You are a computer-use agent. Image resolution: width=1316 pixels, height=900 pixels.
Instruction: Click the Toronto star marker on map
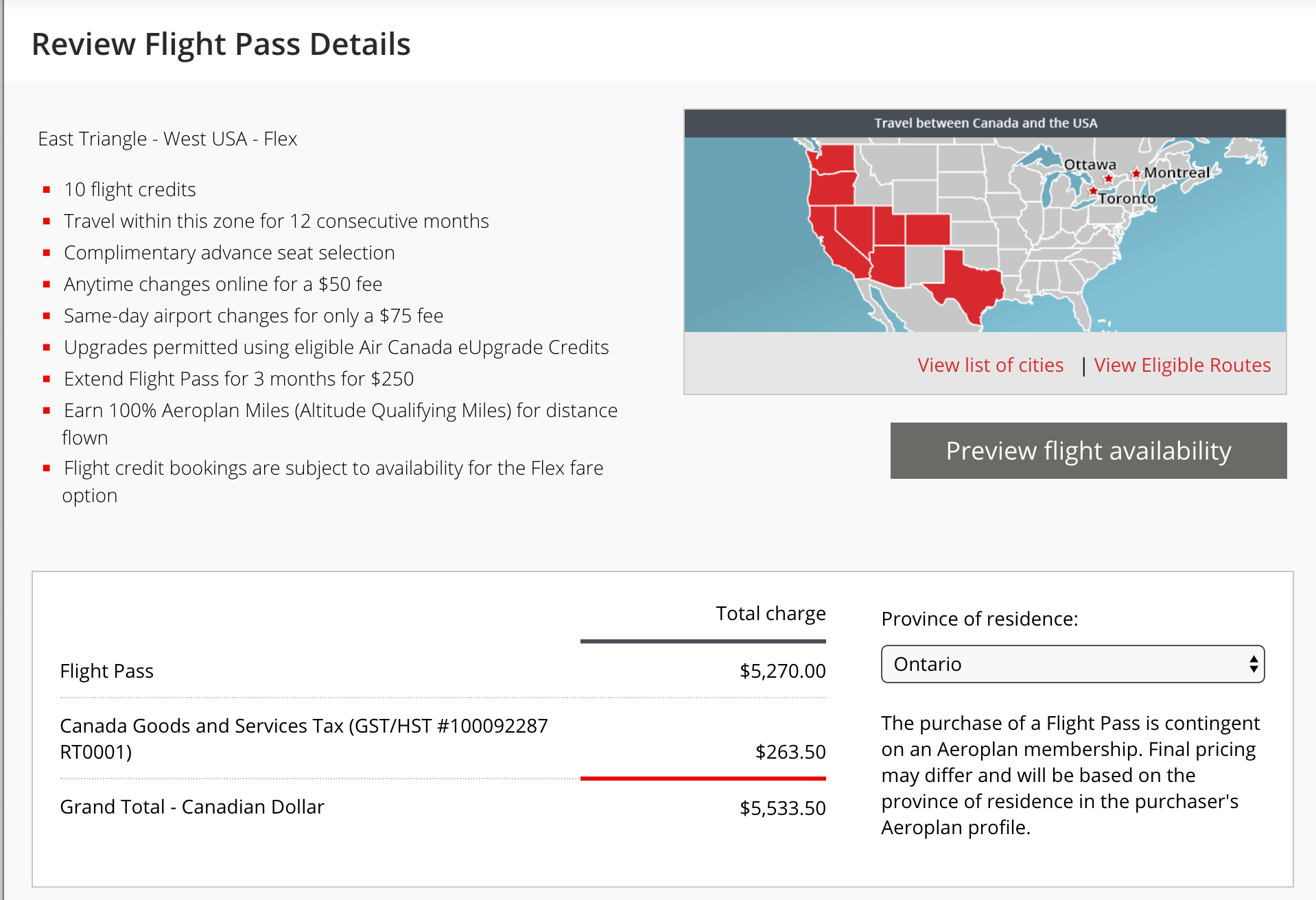pos(1093,191)
